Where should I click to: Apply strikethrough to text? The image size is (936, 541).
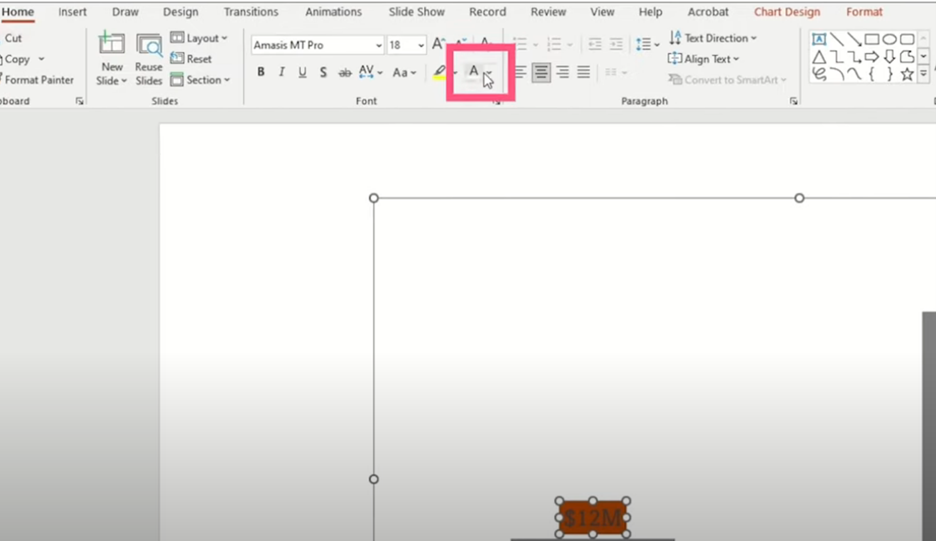pyautogui.click(x=345, y=72)
